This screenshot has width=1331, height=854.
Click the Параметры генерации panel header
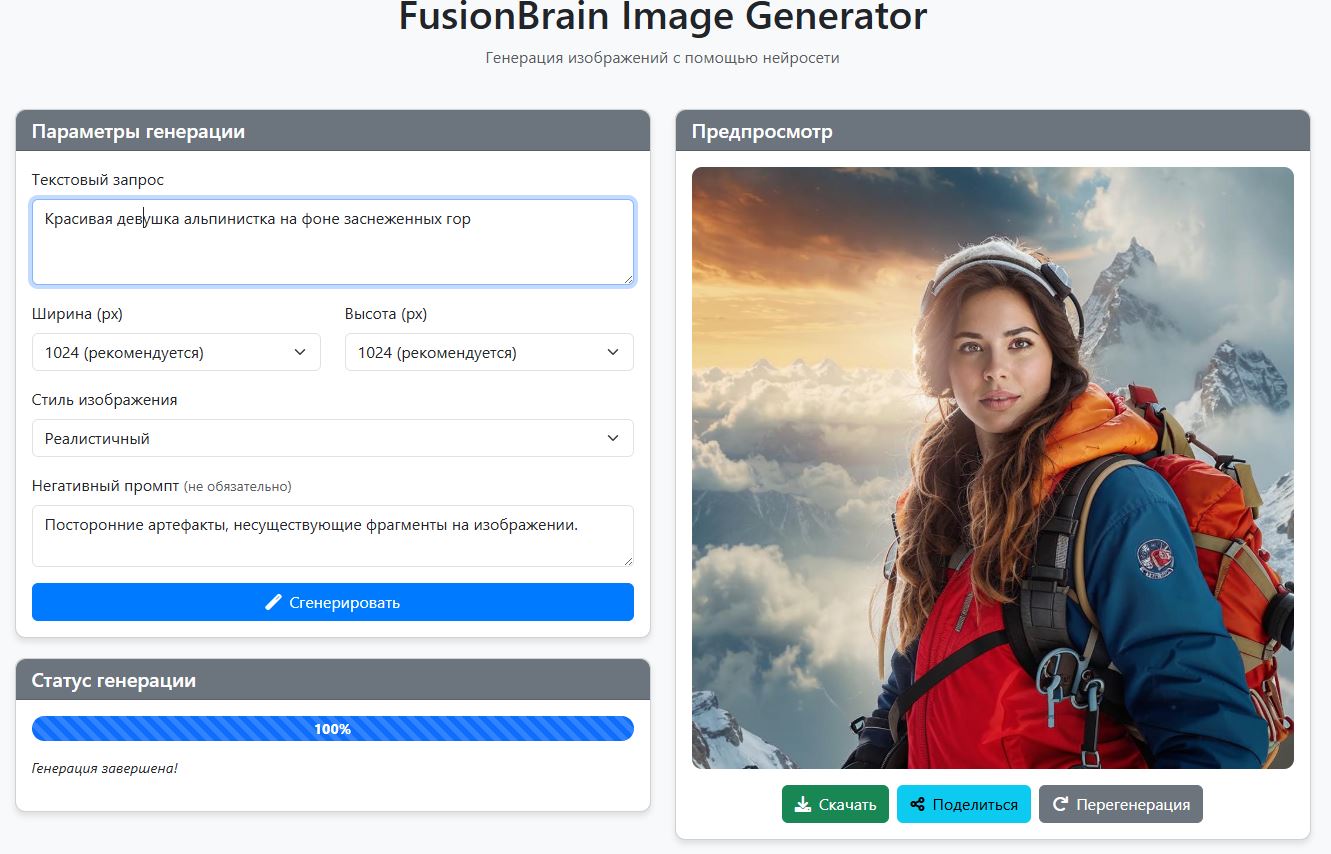click(332, 131)
